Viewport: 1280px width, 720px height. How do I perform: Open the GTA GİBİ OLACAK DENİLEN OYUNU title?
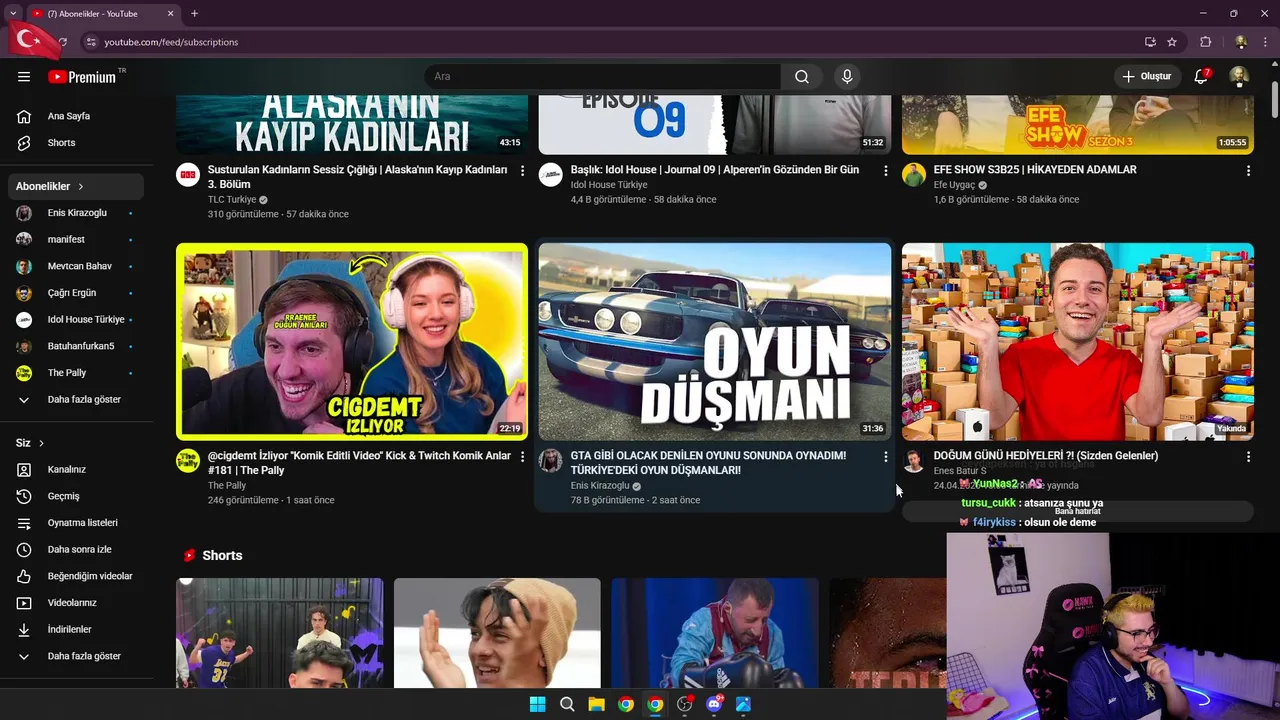pyautogui.click(x=708, y=463)
